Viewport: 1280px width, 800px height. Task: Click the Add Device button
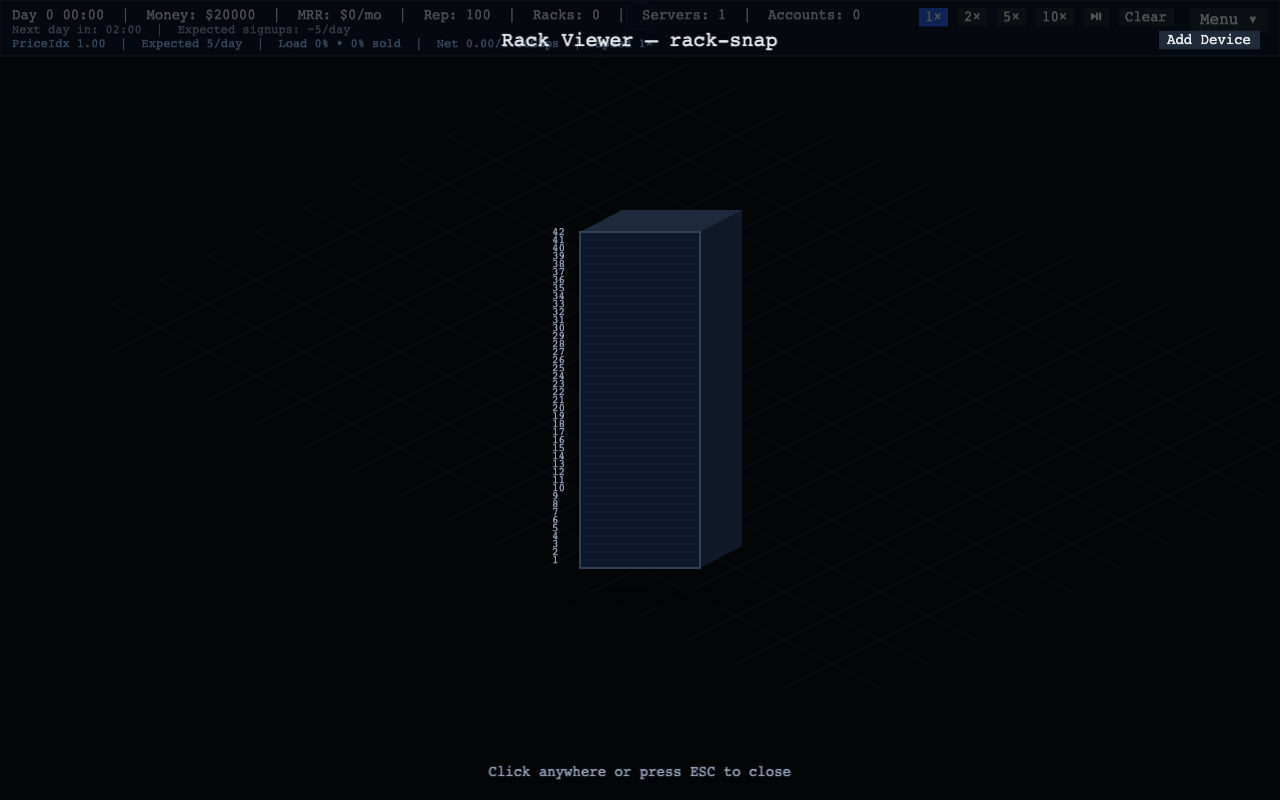point(1208,40)
